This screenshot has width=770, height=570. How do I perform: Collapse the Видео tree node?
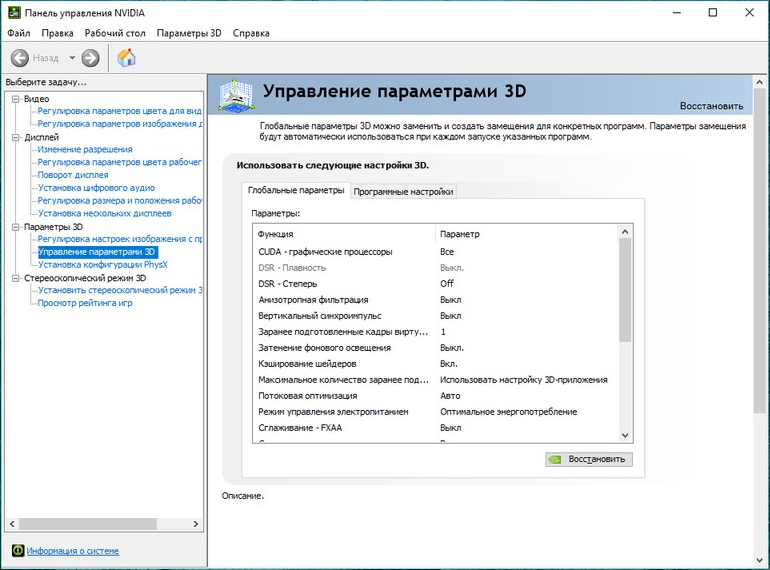(x=16, y=99)
